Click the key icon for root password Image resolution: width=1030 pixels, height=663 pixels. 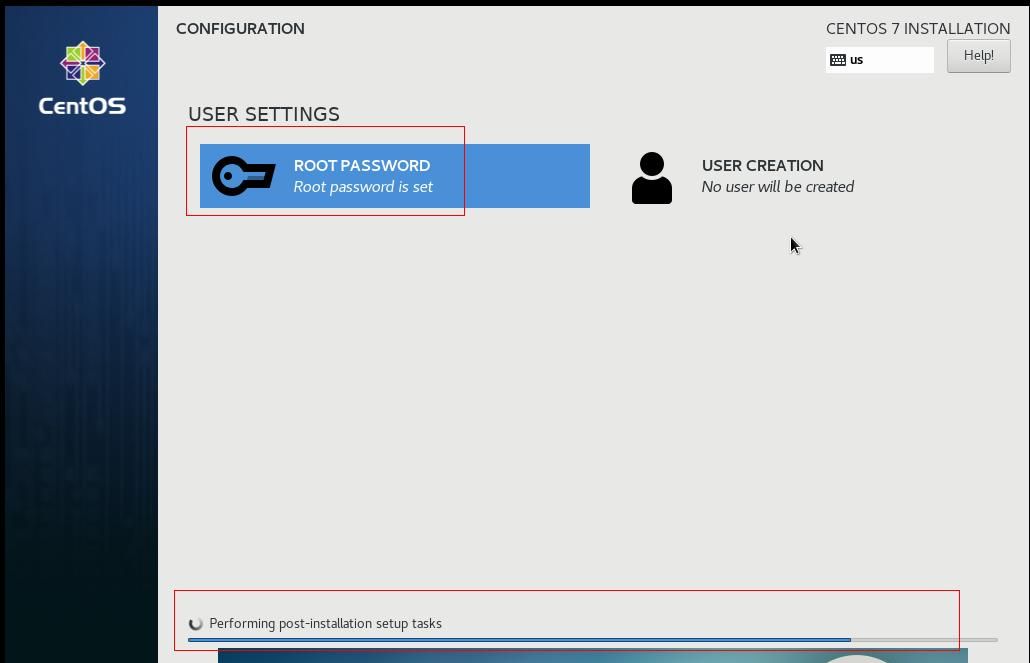243,176
